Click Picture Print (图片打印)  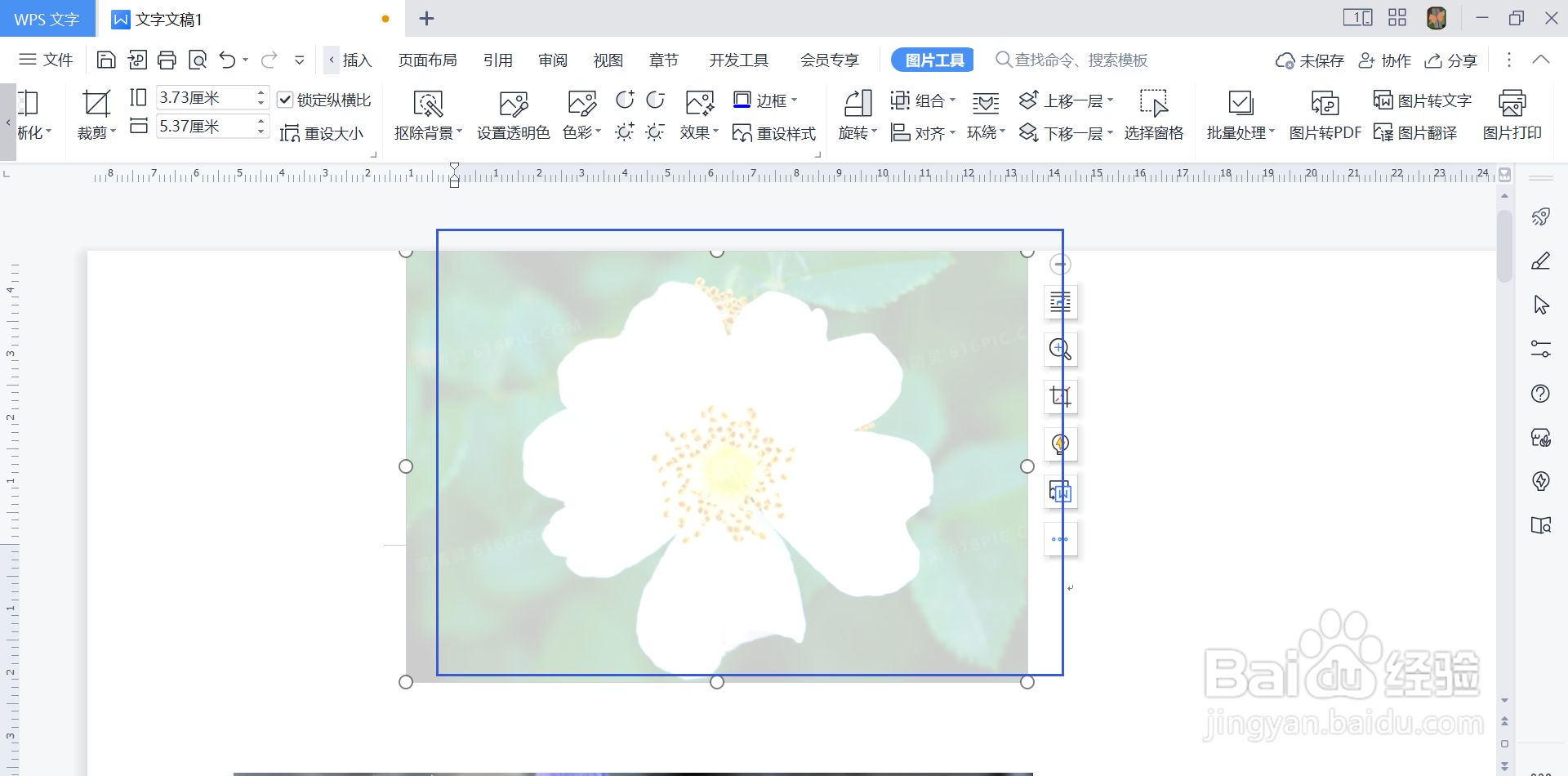(x=1512, y=115)
